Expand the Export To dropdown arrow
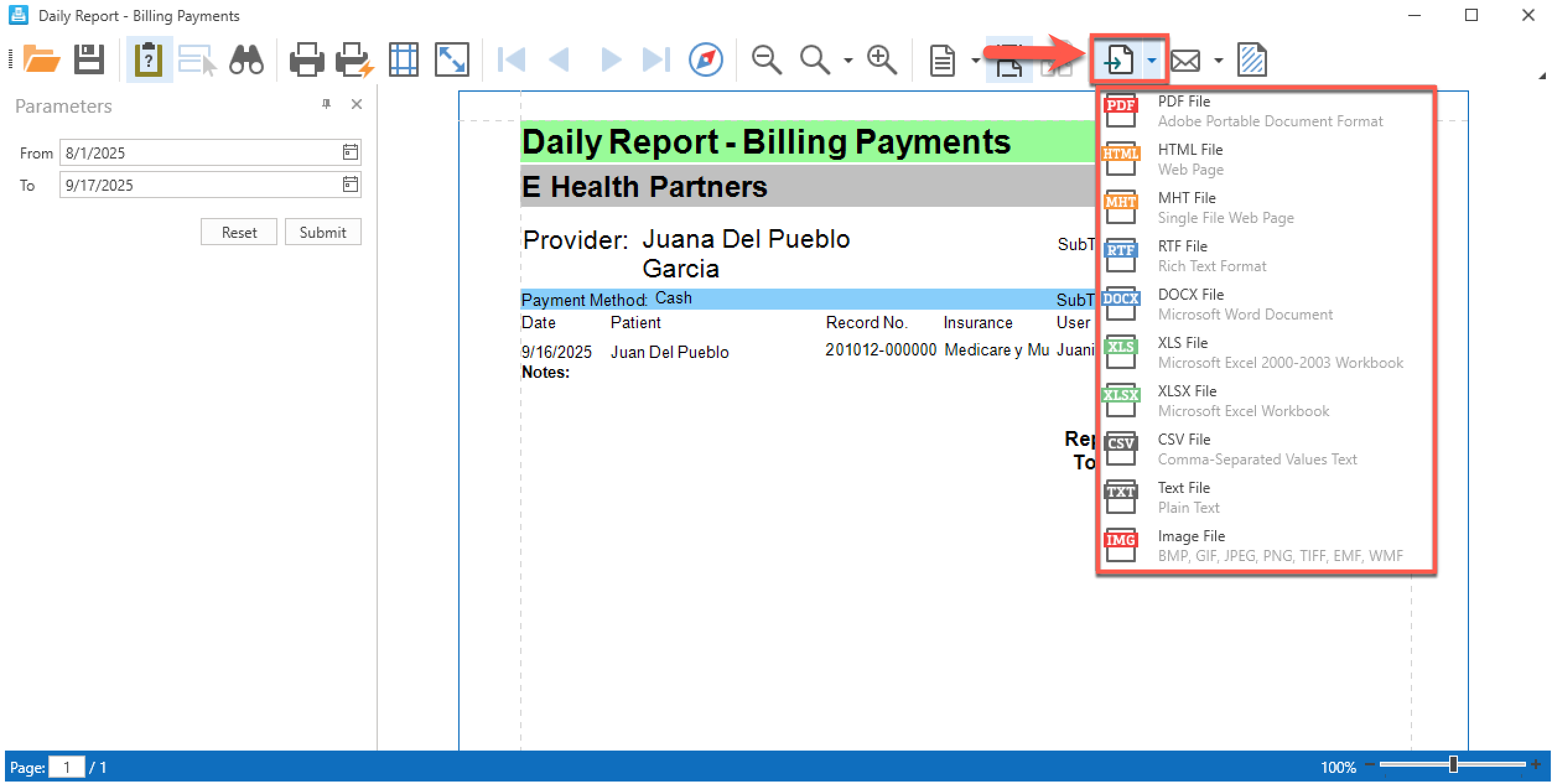This screenshot has height=784, width=1552. [1151, 60]
